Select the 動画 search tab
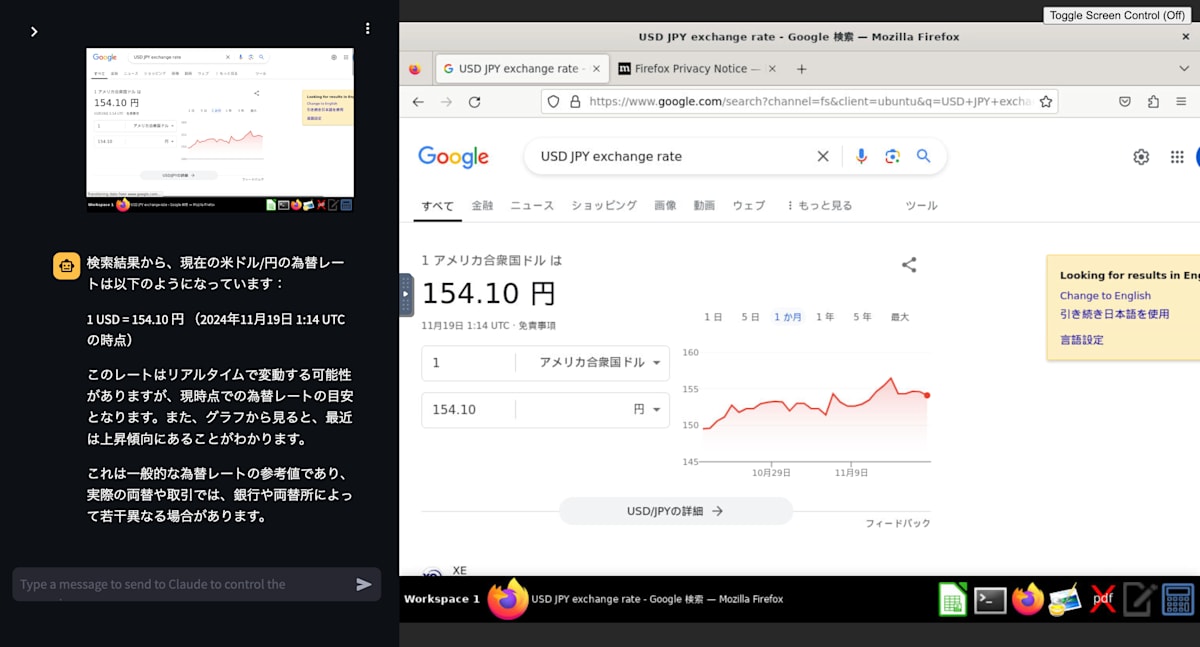 click(704, 206)
